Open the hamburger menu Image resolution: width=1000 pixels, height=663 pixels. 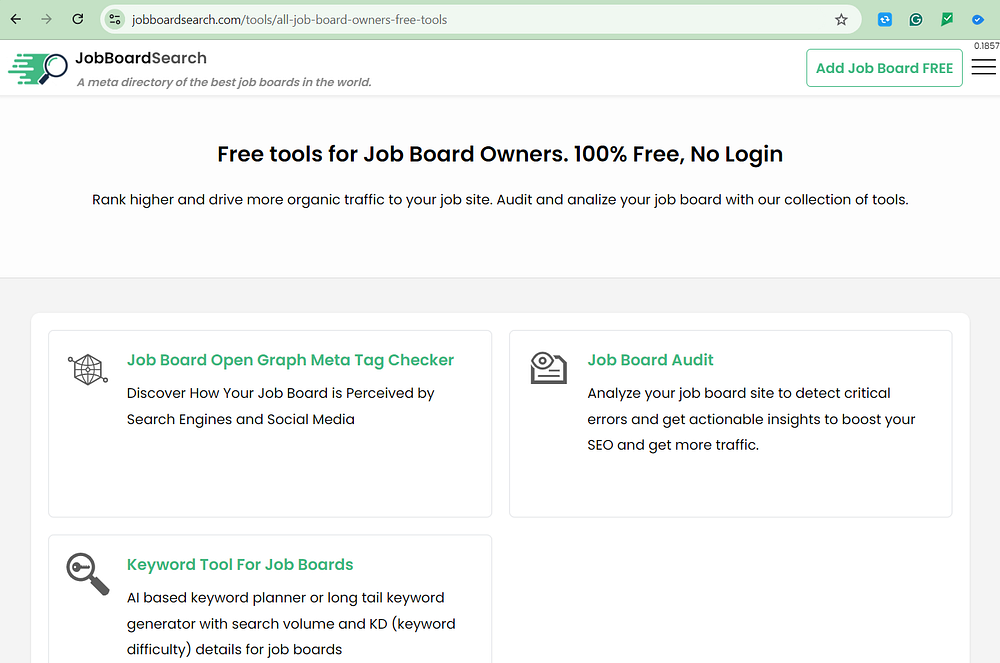pyautogui.click(x=983, y=67)
